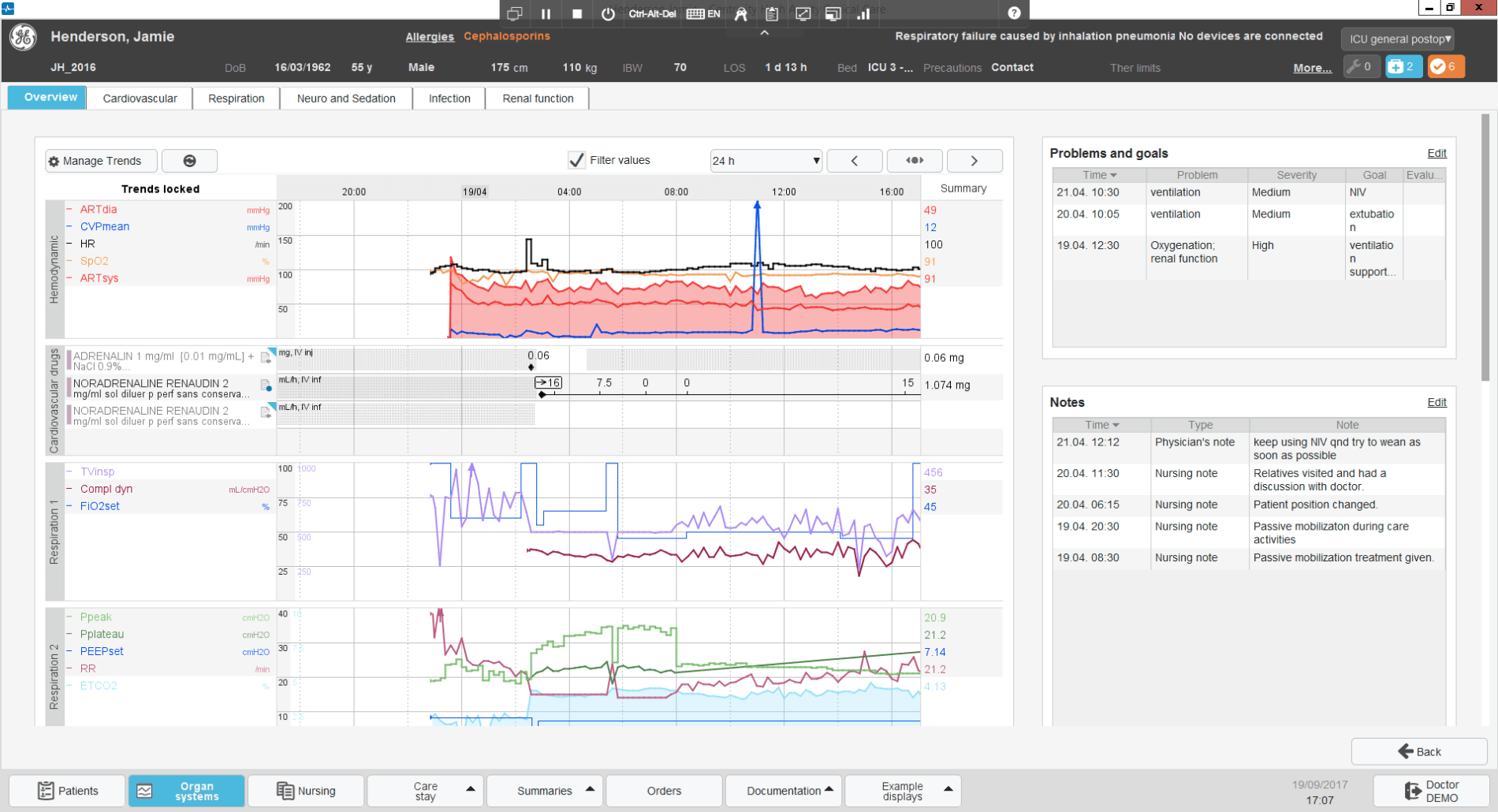Click the Back button
Screen dimensions: 1498x812
point(1419,751)
